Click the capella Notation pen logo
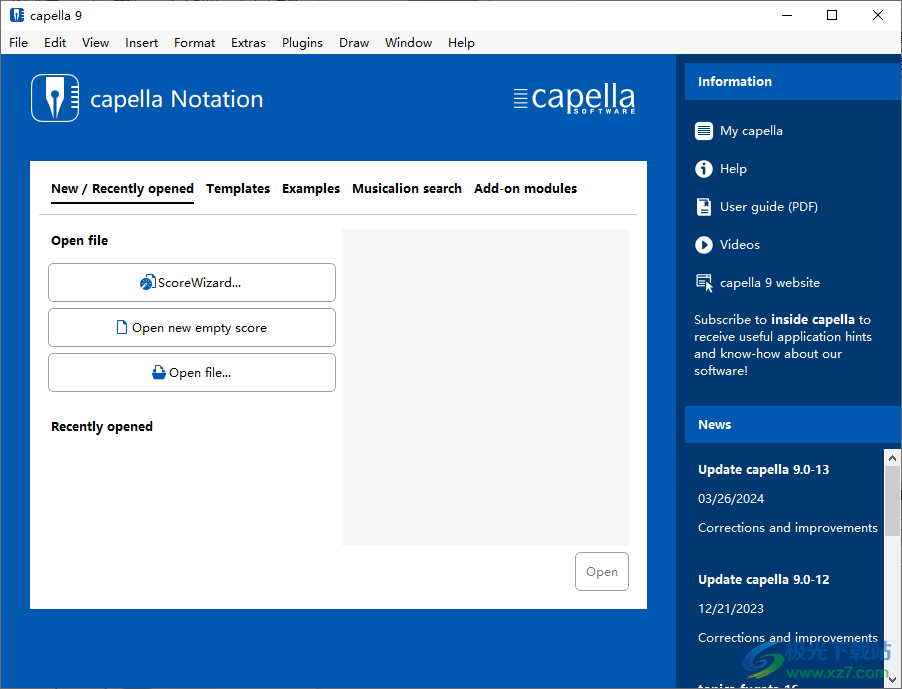Screen dimensions: 902x689 pos(55,99)
